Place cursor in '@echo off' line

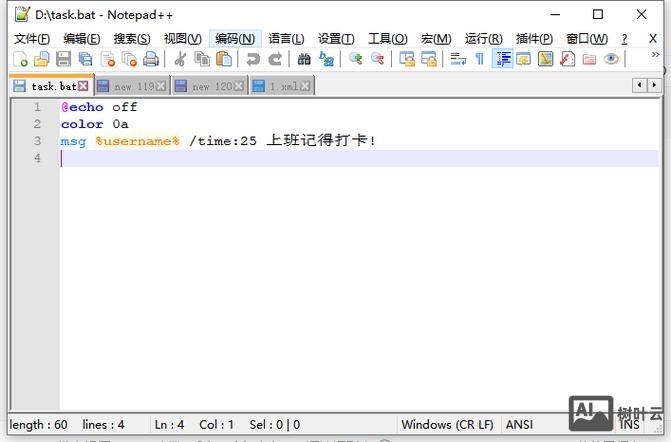99,107
